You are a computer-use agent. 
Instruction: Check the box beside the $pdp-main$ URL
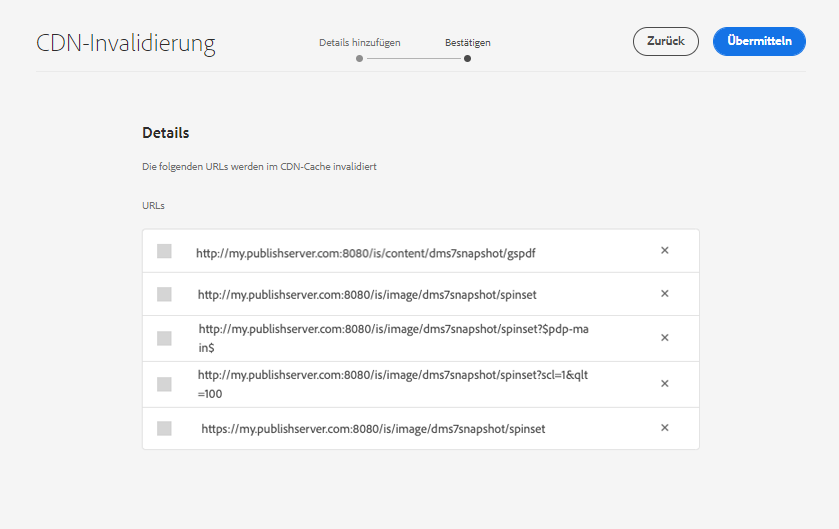pyautogui.click(x=164, y=339)
